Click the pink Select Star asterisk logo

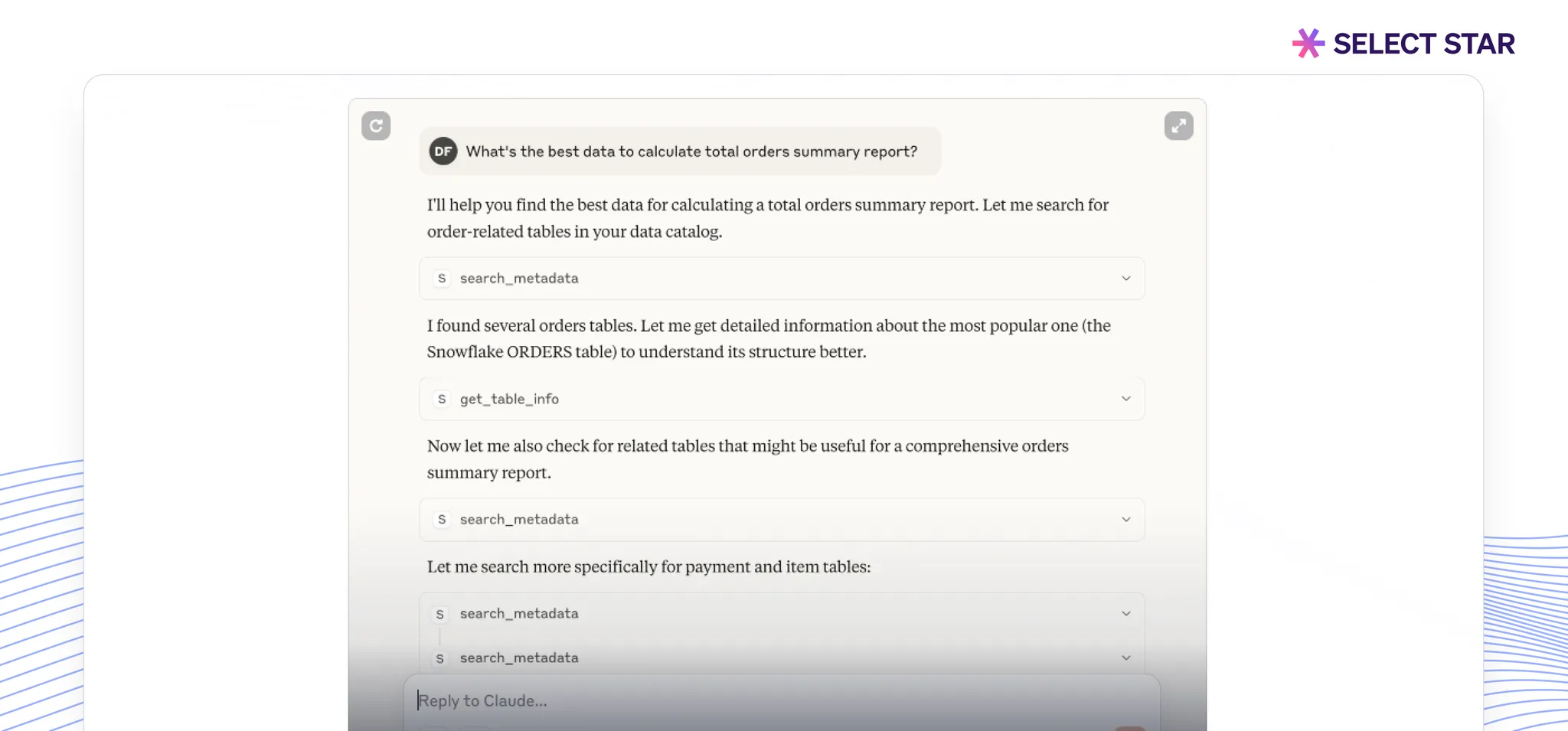click(1308, 44)
